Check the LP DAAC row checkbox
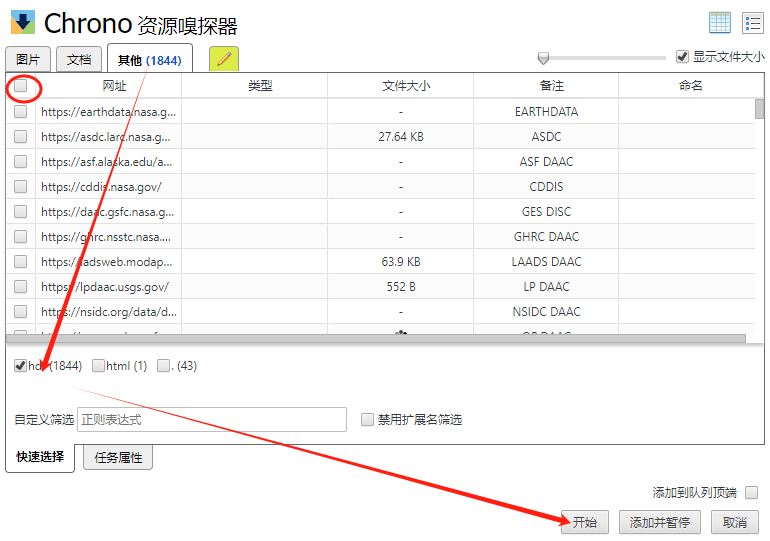Viewport: 770px width, 541px height. 21,287
